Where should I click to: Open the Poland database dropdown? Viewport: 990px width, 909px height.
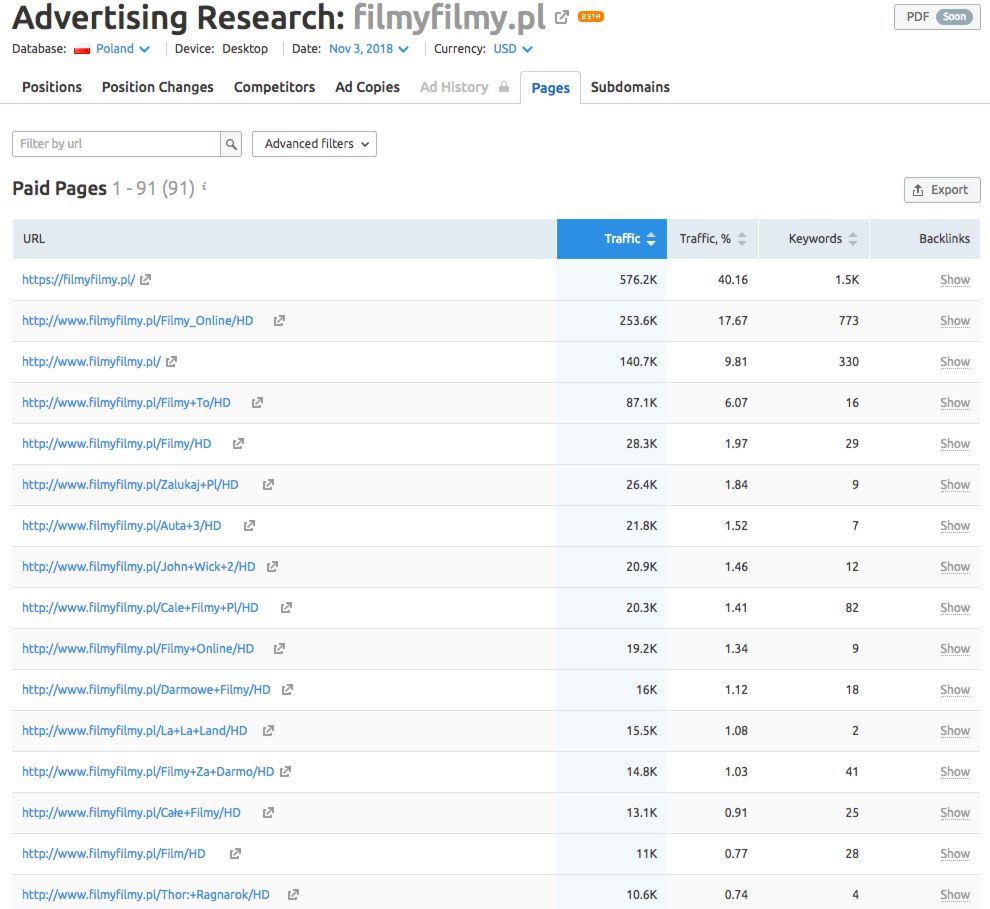[x=122, y=49]
